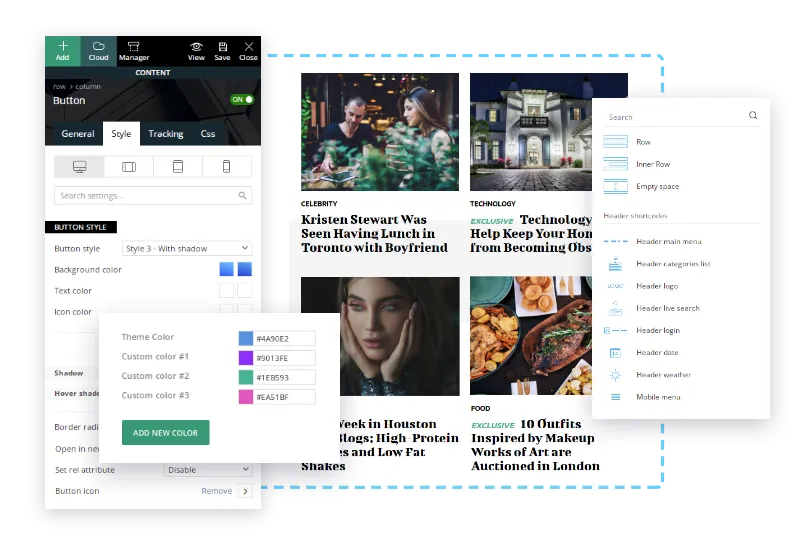Click the row breadcrumb link

pyautogui.click(x=59, y=86)
